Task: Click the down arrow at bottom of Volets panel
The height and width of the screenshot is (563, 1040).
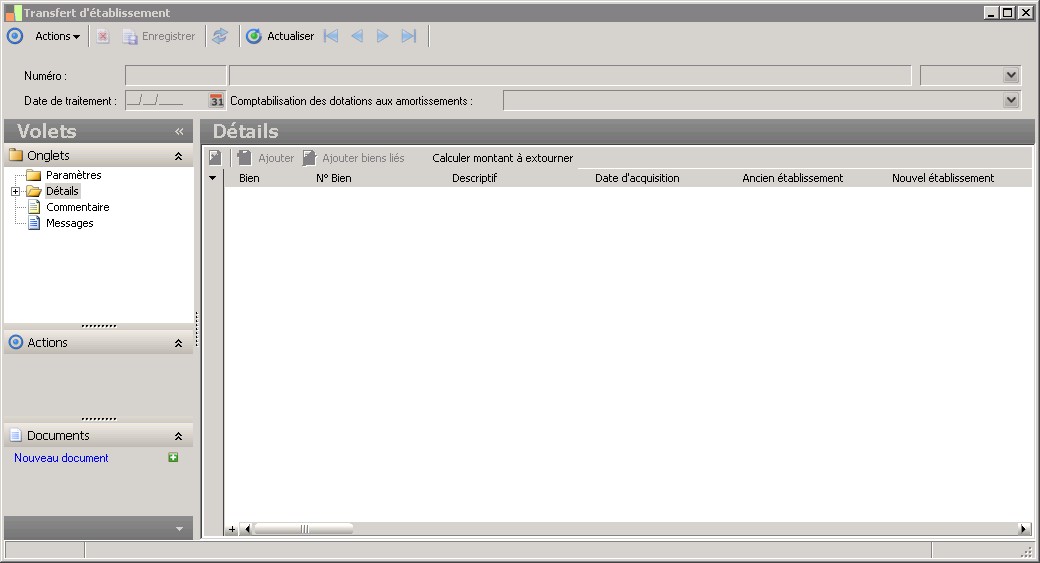Action: pos(179,529)
